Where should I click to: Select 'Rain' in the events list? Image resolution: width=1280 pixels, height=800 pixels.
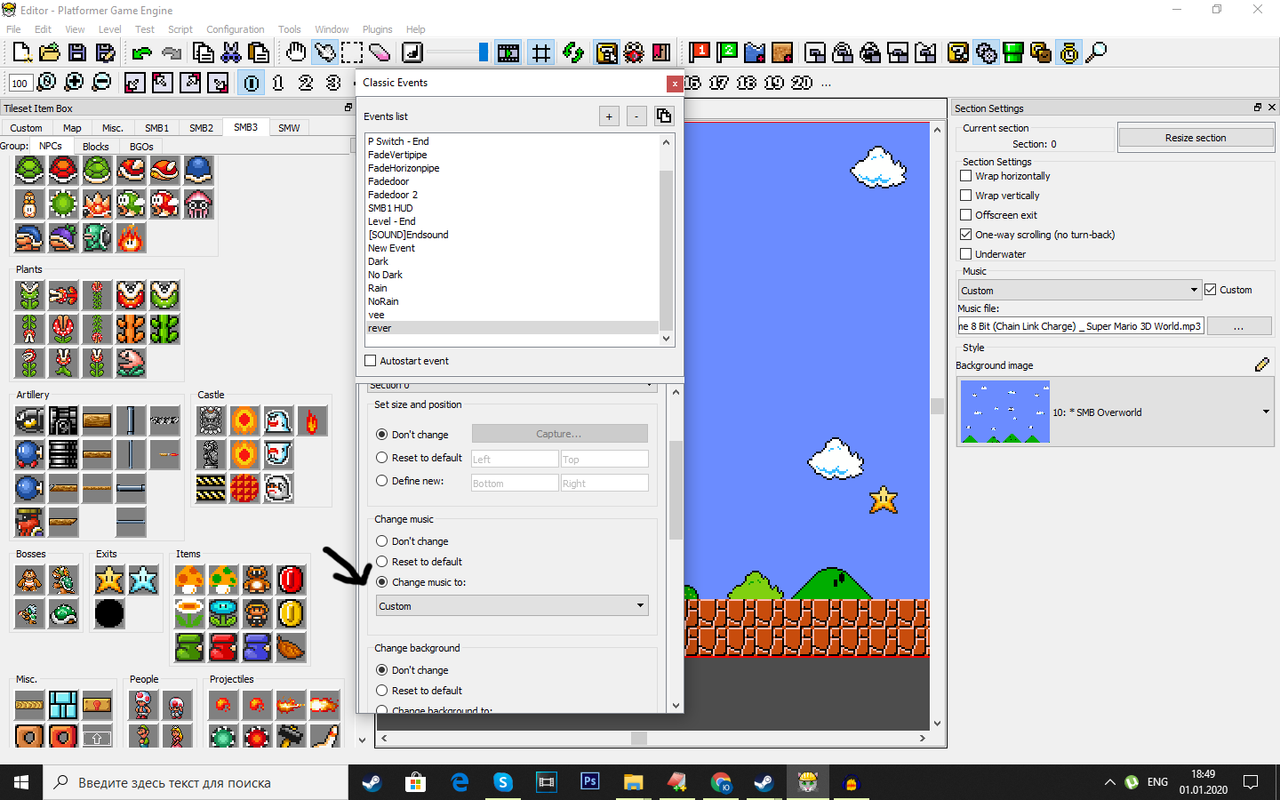[x=378, y=288]
